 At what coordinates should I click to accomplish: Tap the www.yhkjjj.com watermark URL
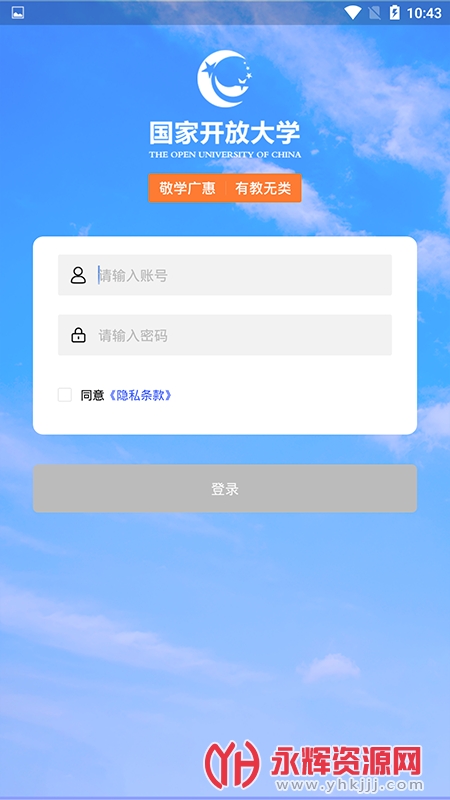point(346,785)
